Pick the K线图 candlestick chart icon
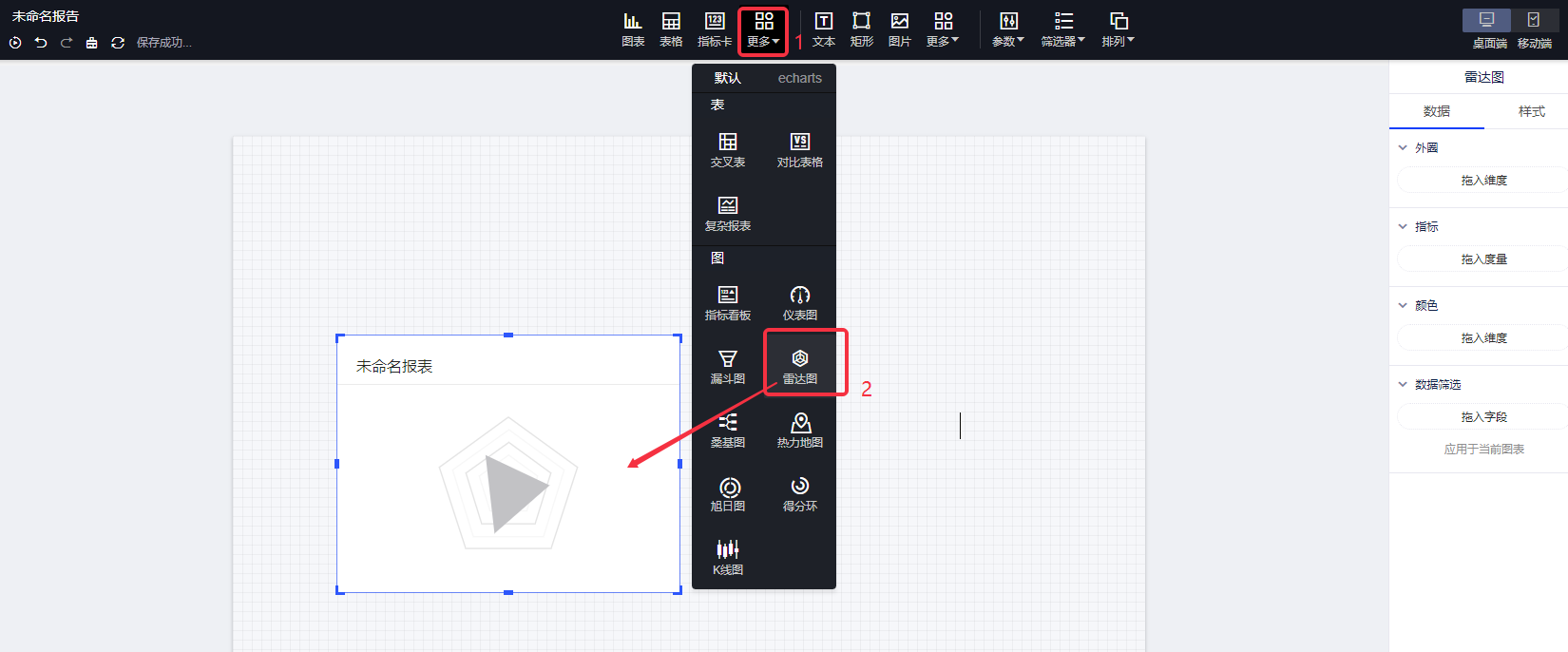Viewport: 1568px width, 652px height. [728, 556]
